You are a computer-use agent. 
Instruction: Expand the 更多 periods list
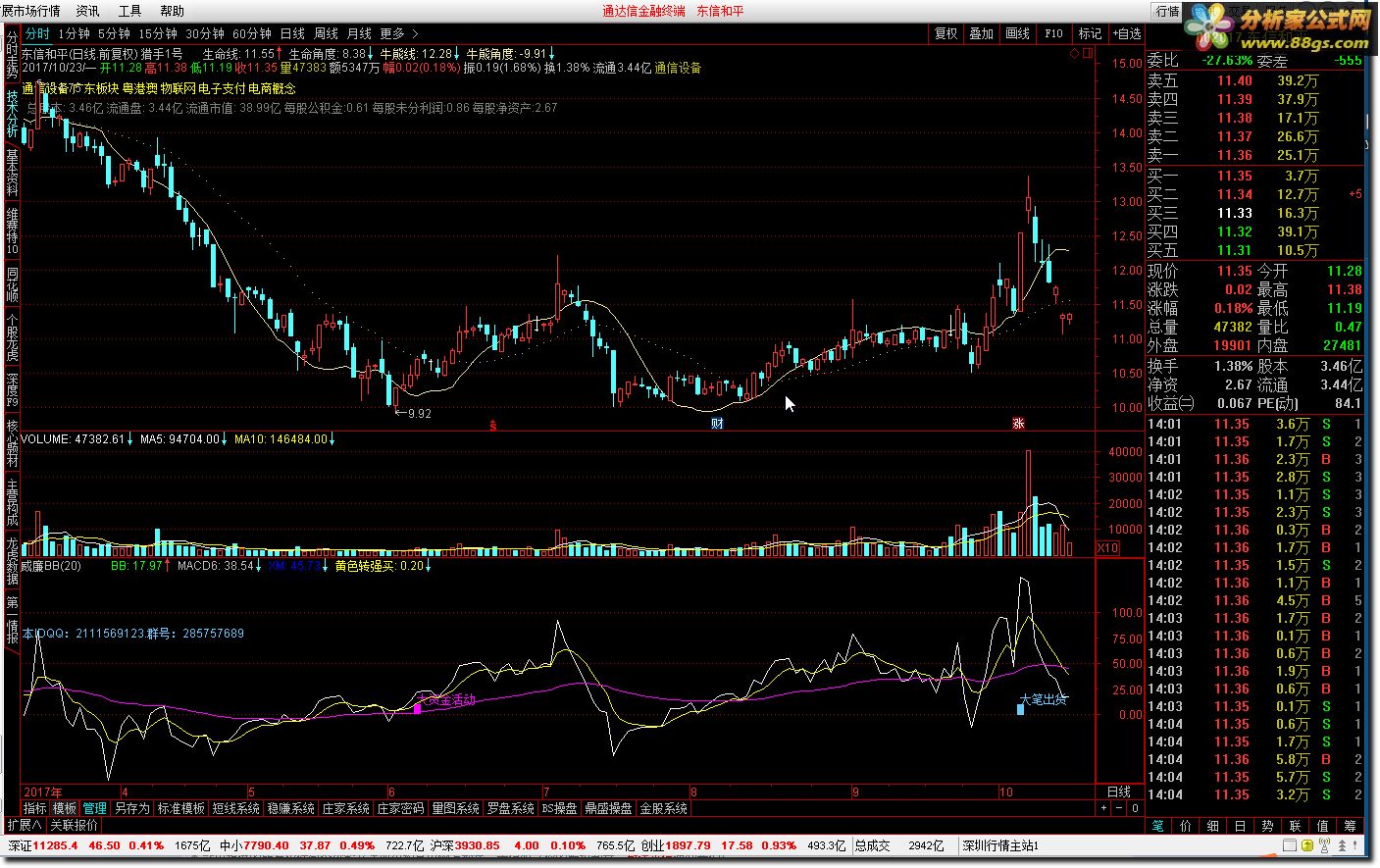pos(397,33)
